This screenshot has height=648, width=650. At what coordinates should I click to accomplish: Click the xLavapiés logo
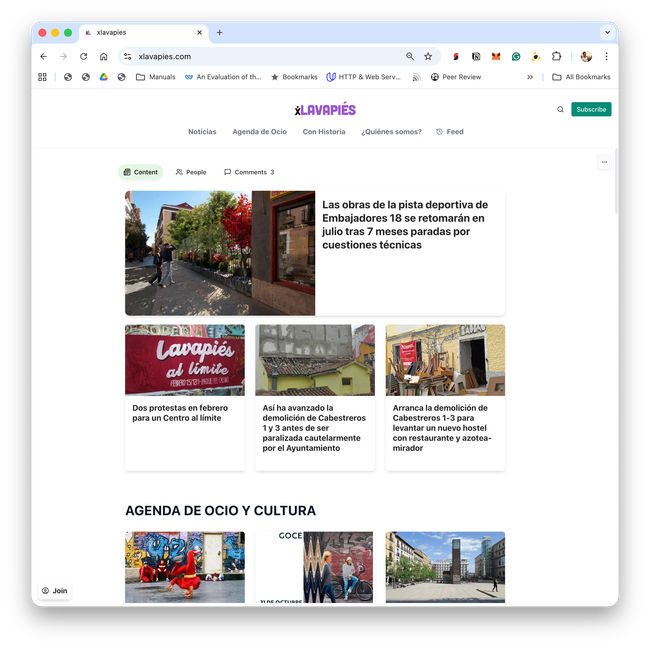coord(325,109)
